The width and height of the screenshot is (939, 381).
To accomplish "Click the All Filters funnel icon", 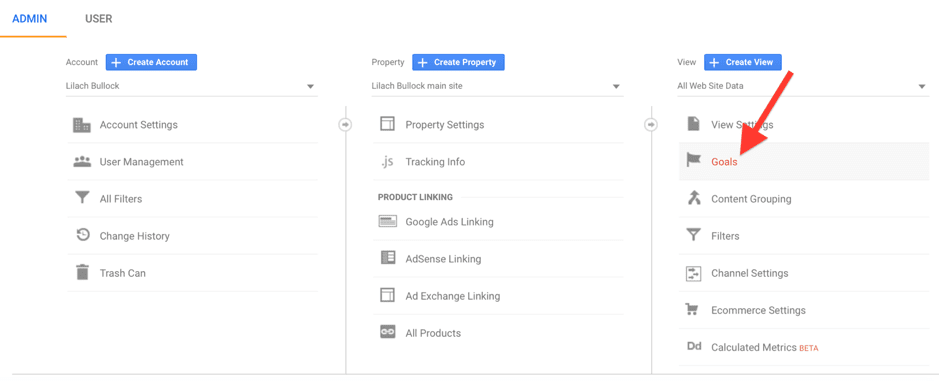I will point(82,198).
